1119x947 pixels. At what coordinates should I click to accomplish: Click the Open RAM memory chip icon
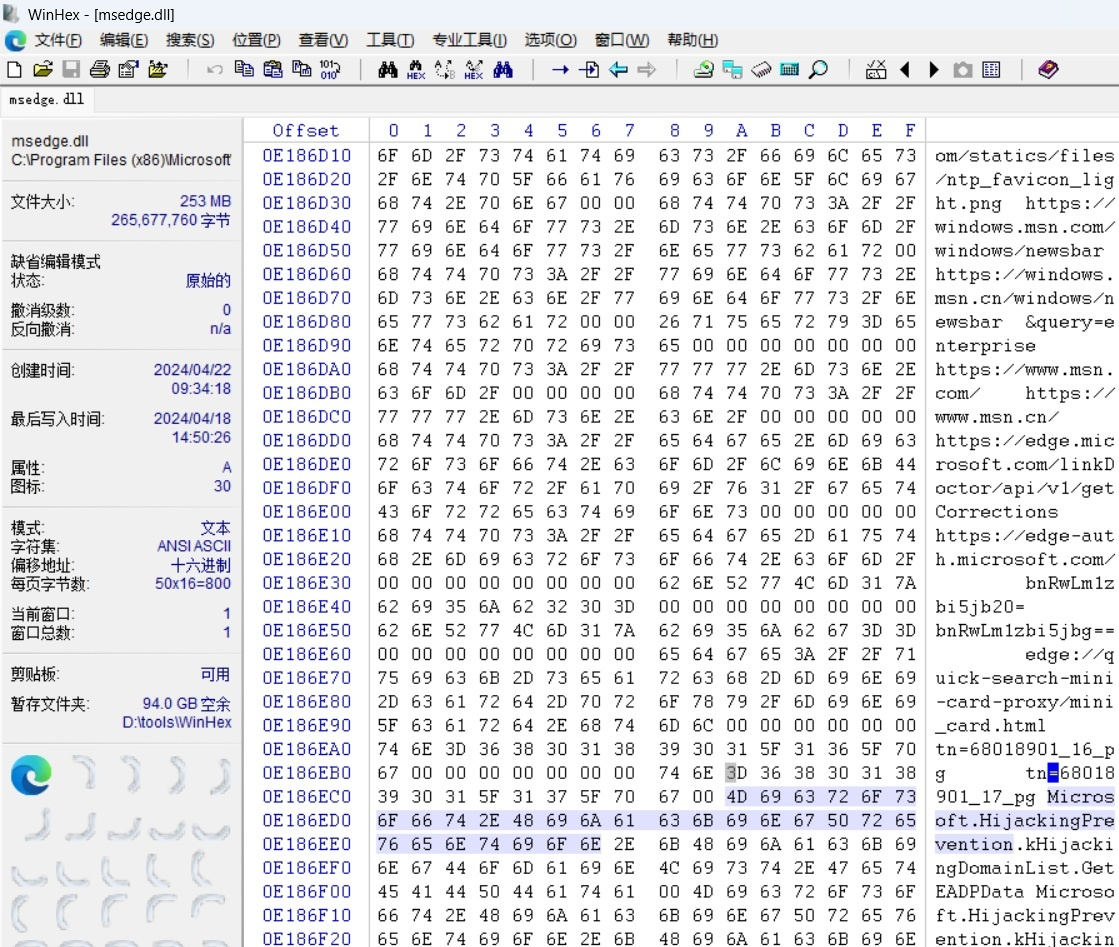761,70
